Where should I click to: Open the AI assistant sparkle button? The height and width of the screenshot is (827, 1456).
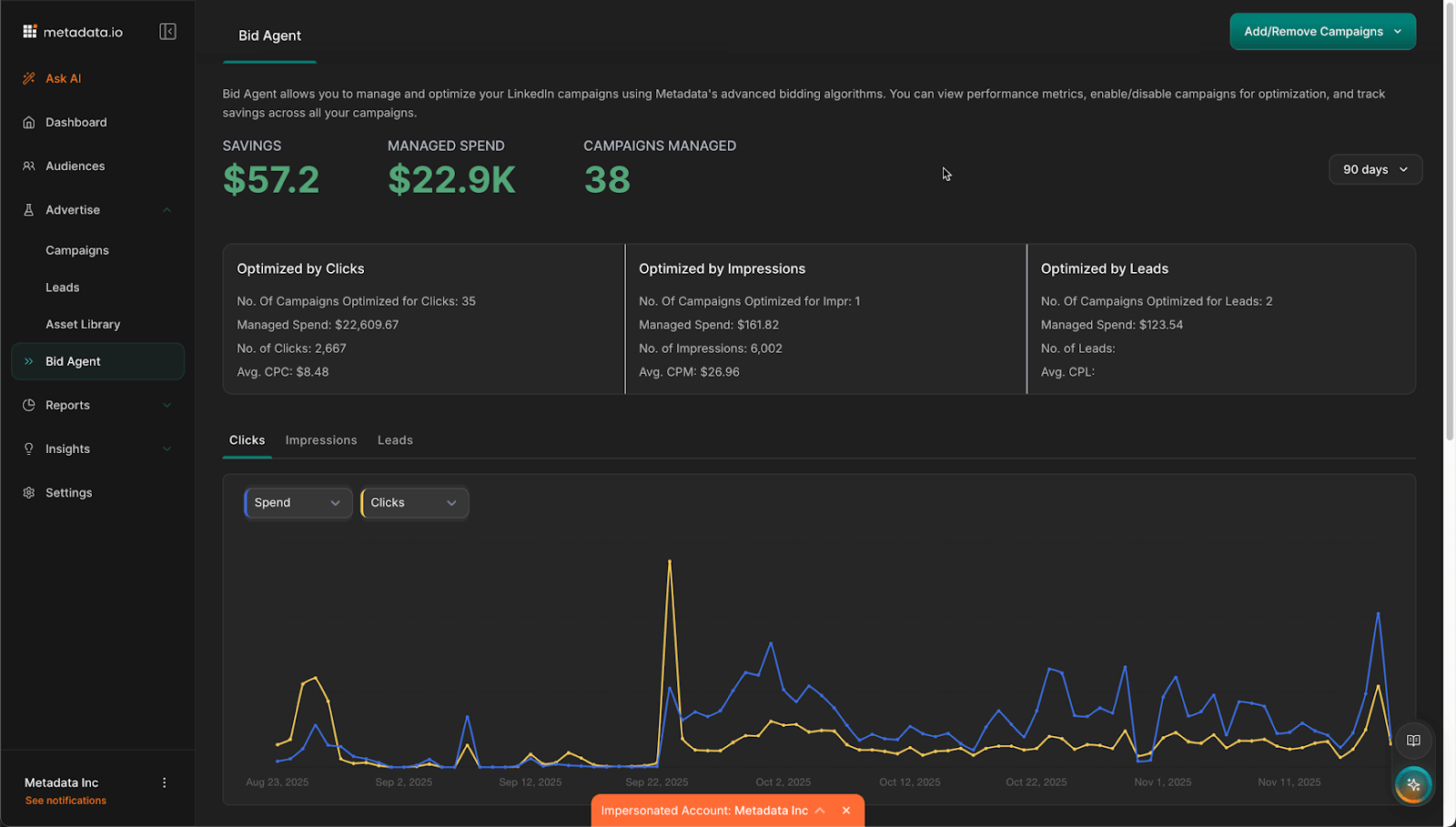(1413, 784)
